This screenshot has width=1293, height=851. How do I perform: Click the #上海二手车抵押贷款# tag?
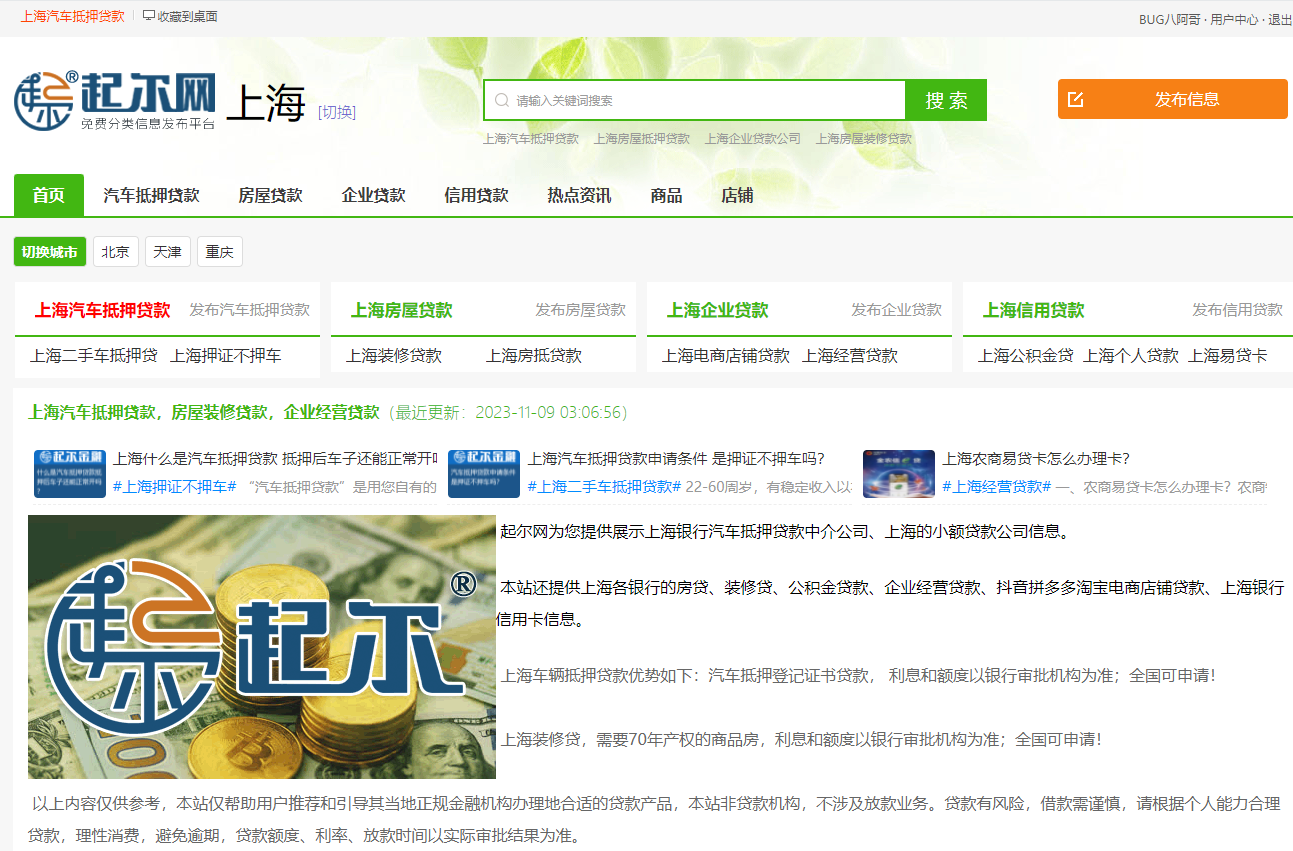(604, 487)
